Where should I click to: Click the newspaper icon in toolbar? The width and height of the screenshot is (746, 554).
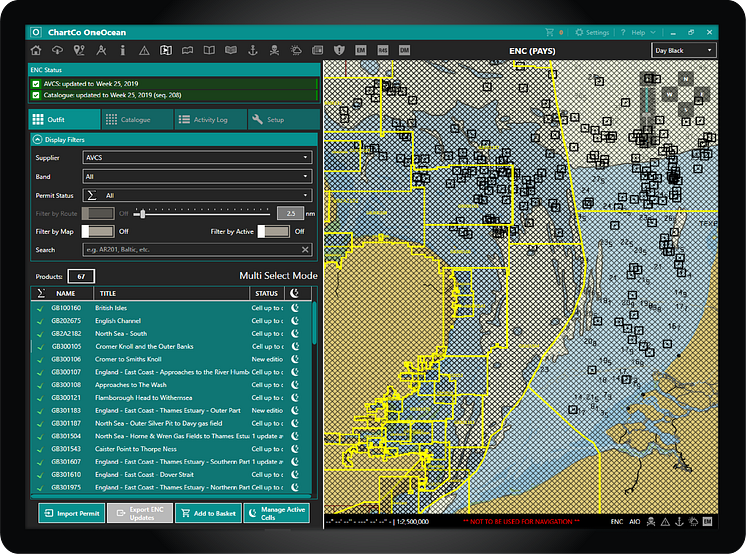tap(317, 50)
